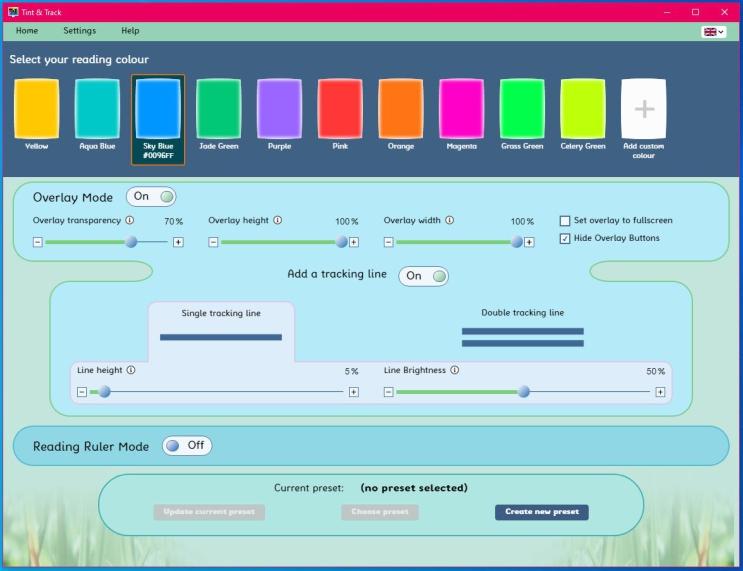Open the language flag dropdown
Viewport: 743px width, 571px height.
tap(714, 32)
